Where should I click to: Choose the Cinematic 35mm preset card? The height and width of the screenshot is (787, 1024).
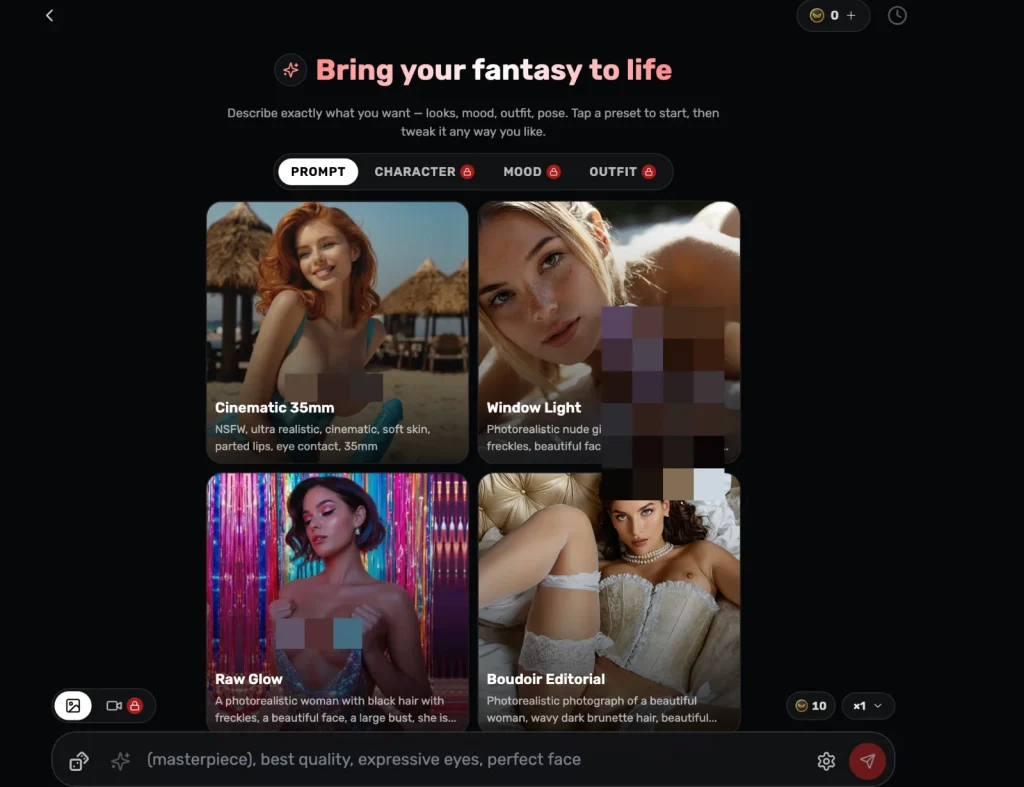(x=337, y=332)
